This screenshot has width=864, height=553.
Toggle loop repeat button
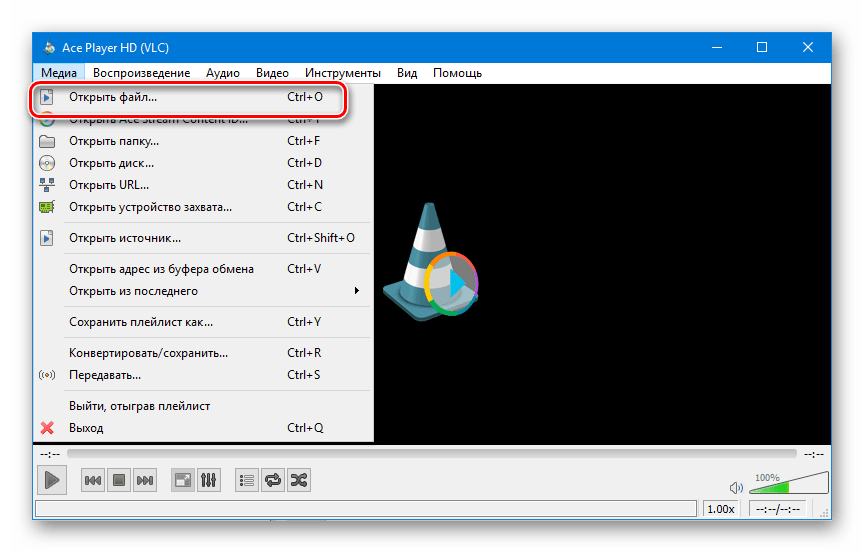pos(272,480)
